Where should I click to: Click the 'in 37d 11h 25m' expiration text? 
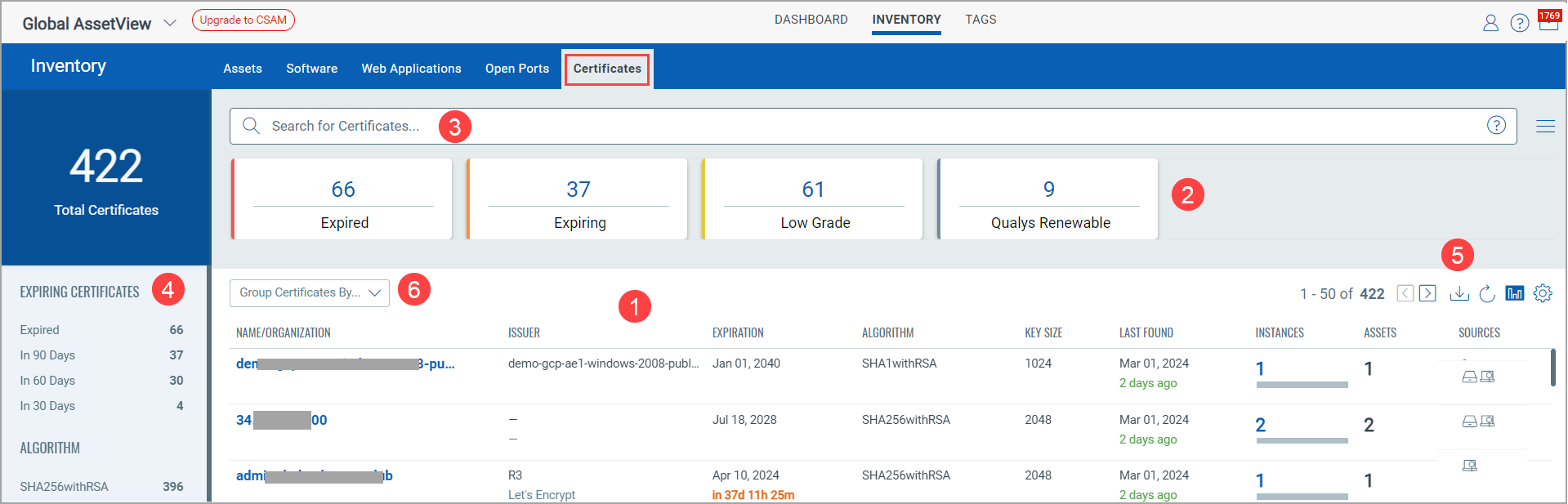tap(753, 495)
